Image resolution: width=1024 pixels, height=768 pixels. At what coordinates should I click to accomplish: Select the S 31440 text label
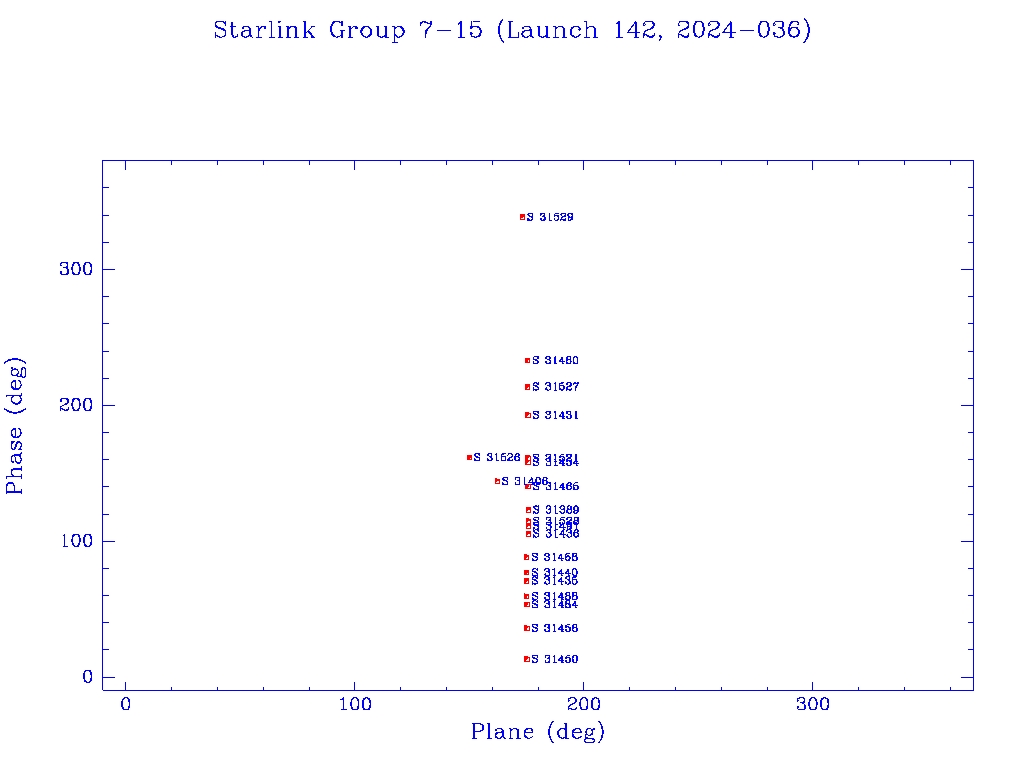click(x=554, y=573)
